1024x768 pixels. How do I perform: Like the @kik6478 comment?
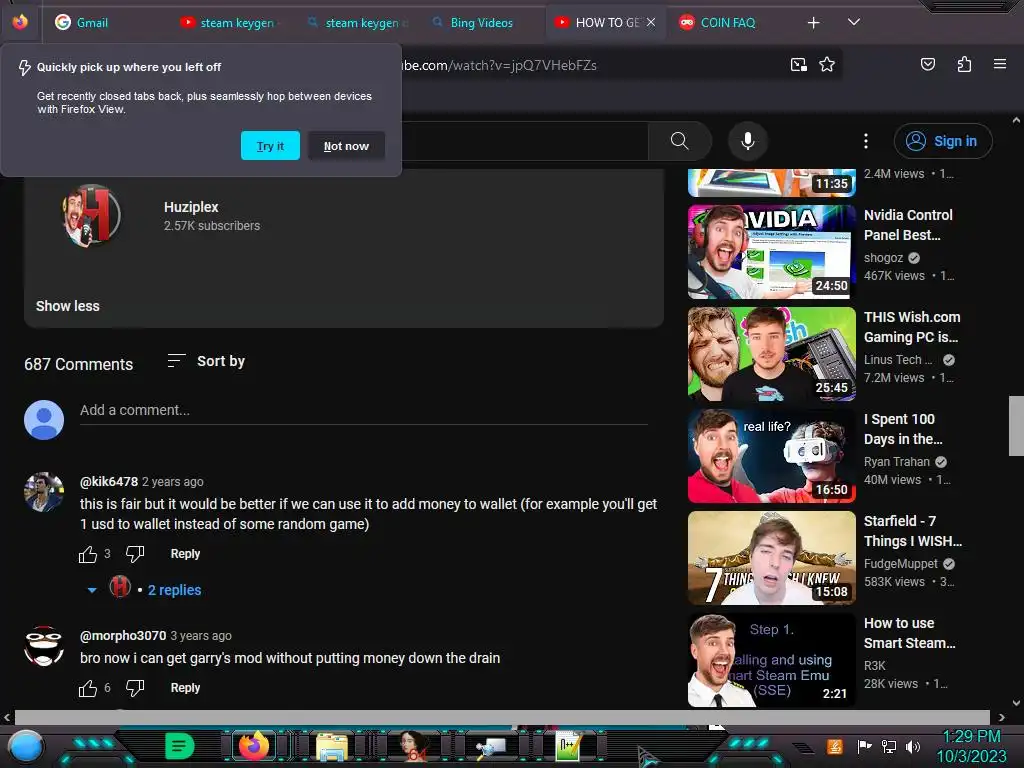click(88, 554)
